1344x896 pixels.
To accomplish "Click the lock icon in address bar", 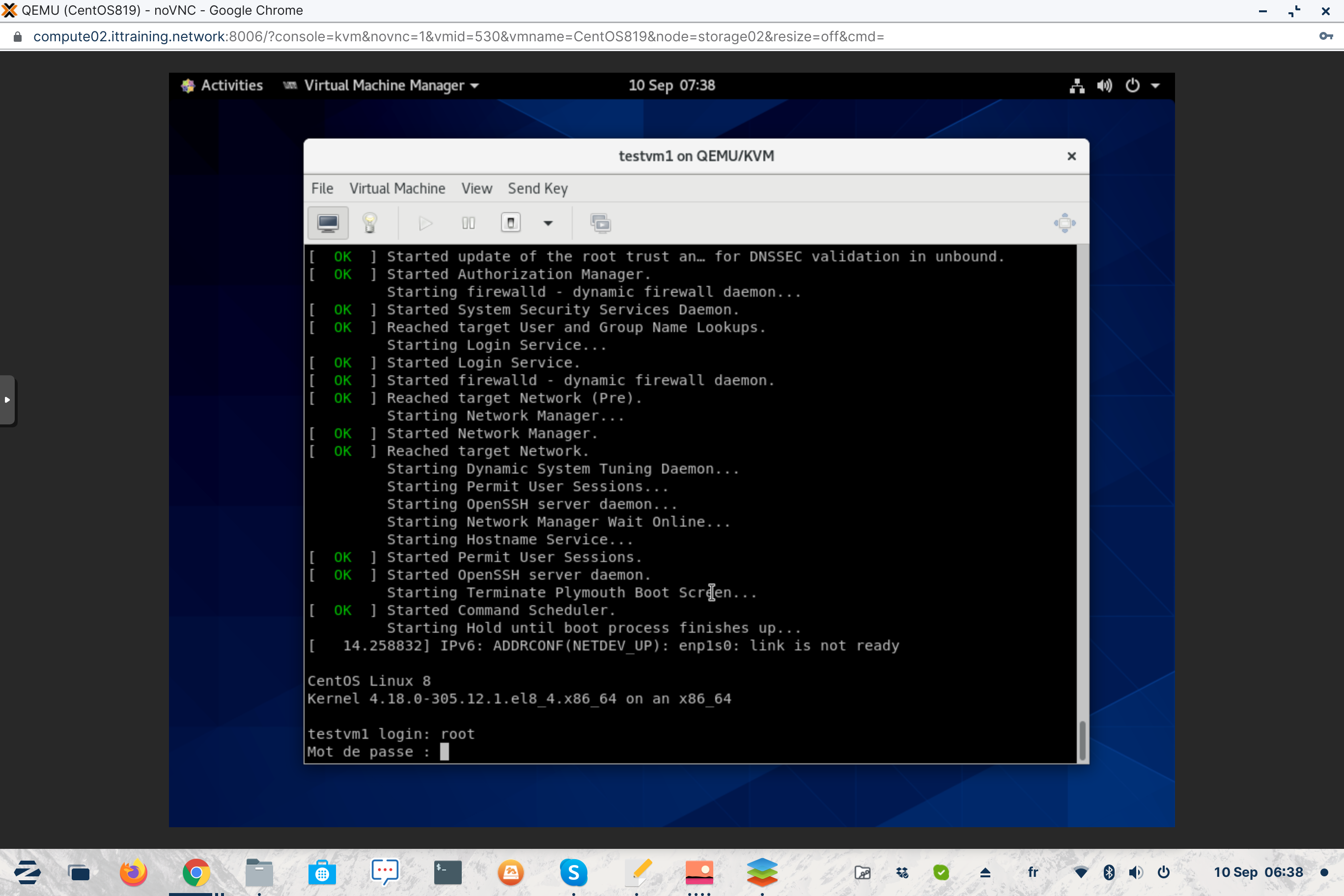I will [17, 36].
